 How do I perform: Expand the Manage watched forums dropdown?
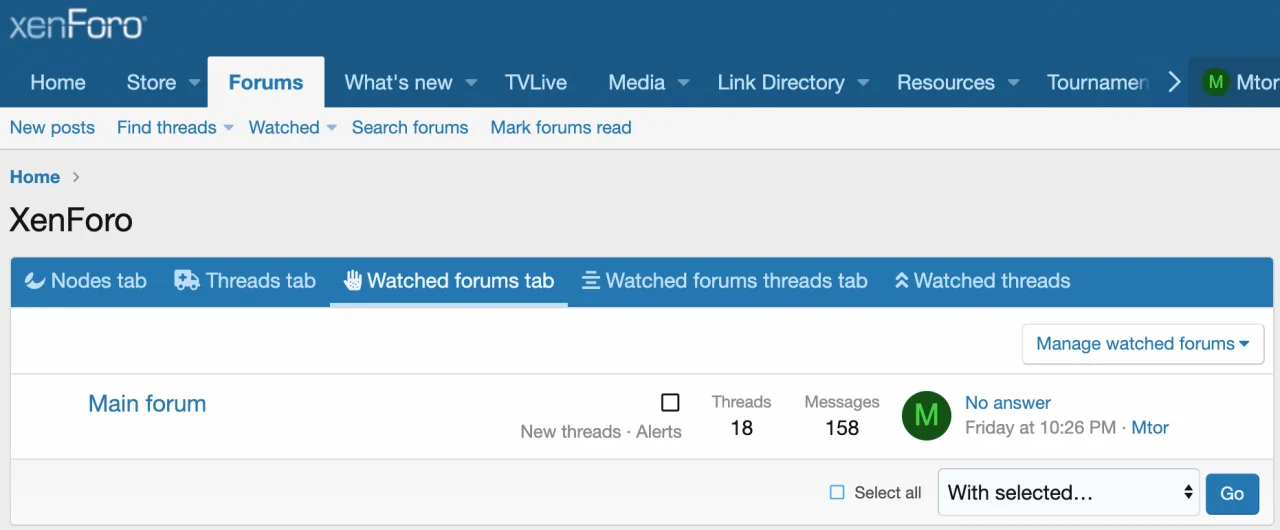pos(1142,344)
